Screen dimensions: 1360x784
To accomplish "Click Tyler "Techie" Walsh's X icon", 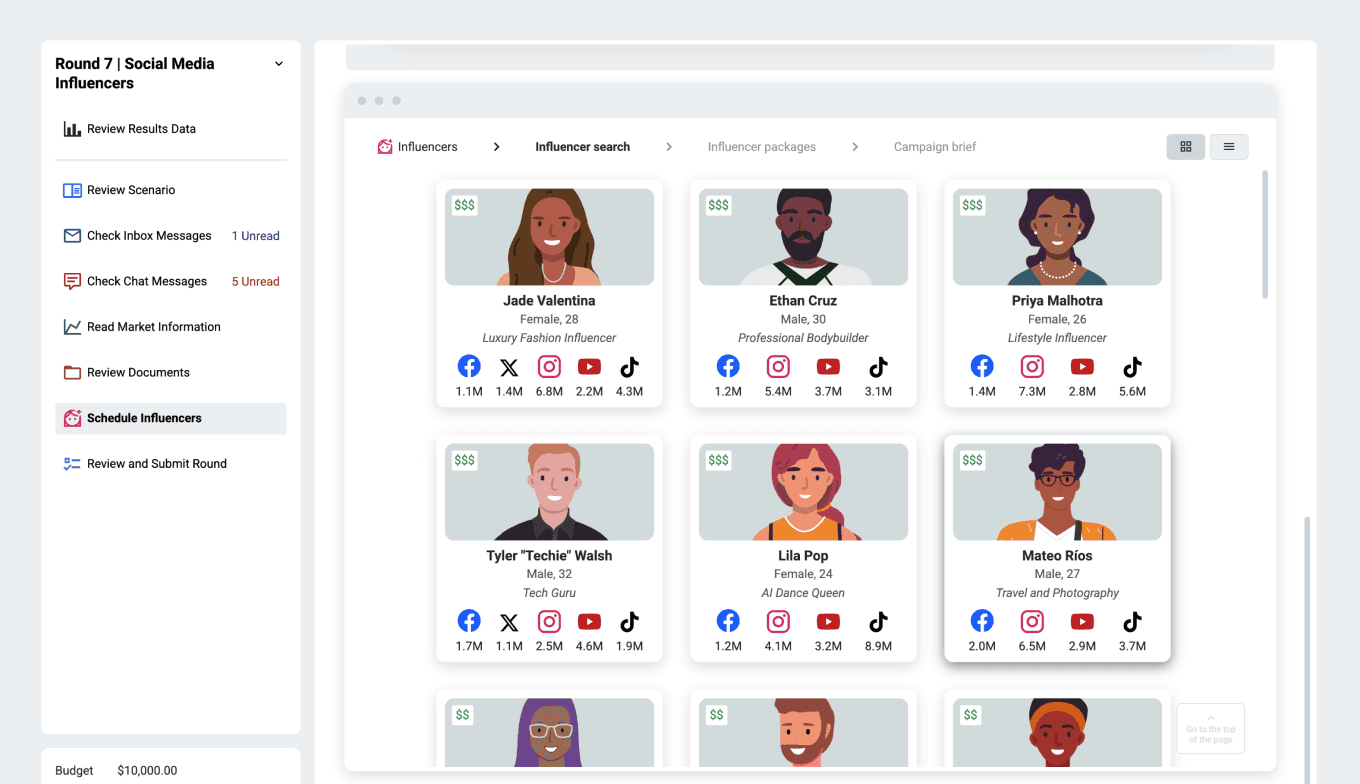I will (x=509, y=622).
